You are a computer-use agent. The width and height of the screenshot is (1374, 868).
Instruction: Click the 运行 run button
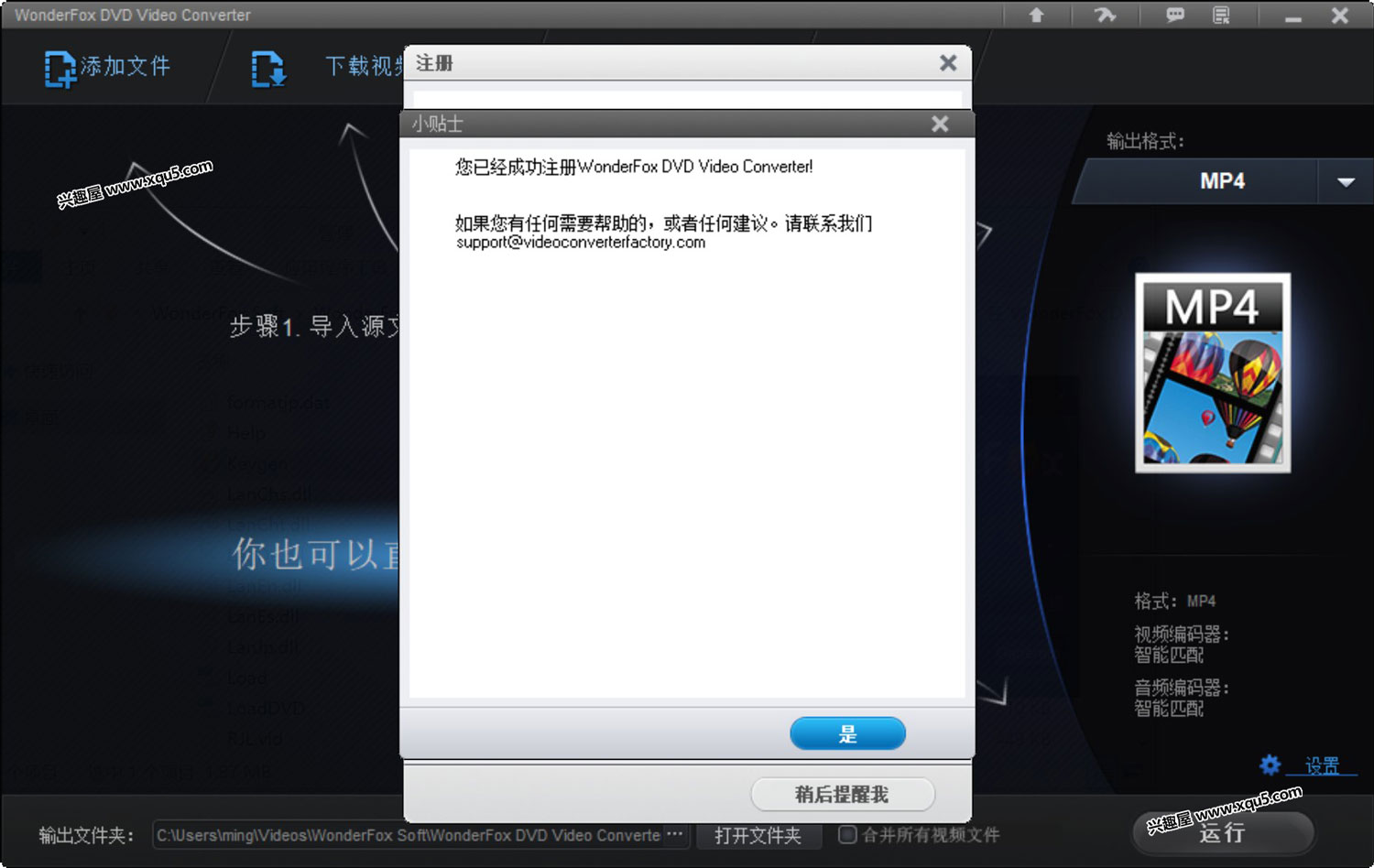click(x=1223, y=831)
